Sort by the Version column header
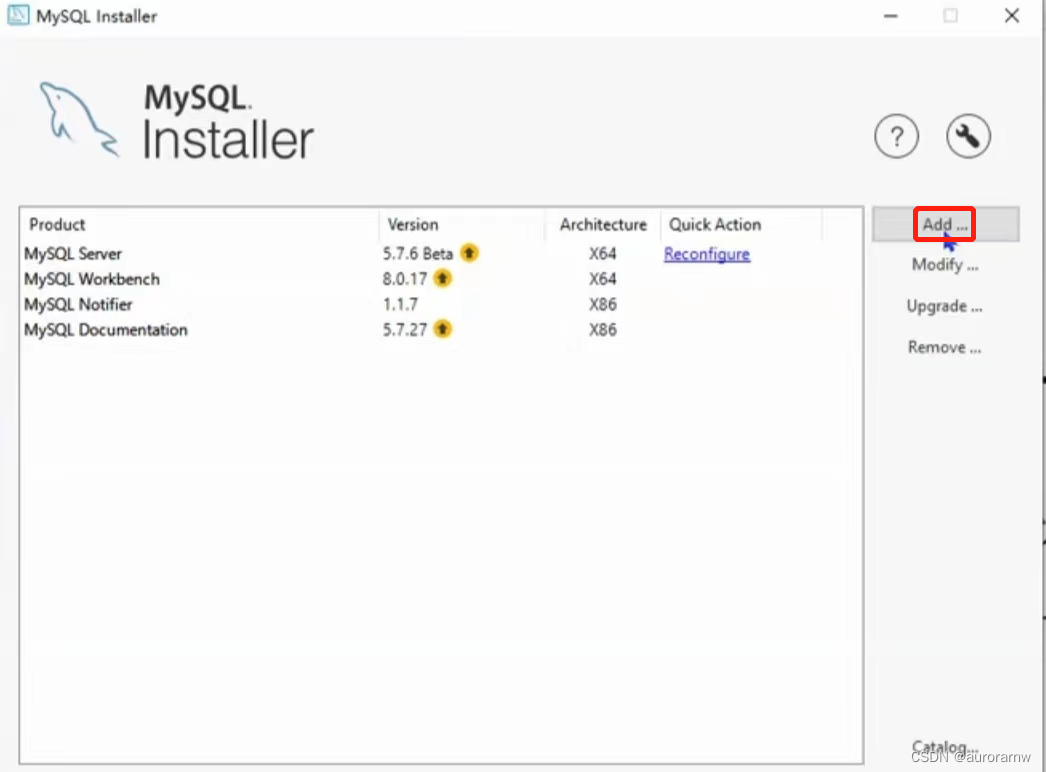The height and width of the screenshot is (772, 1046). click(x=462, y=224)
